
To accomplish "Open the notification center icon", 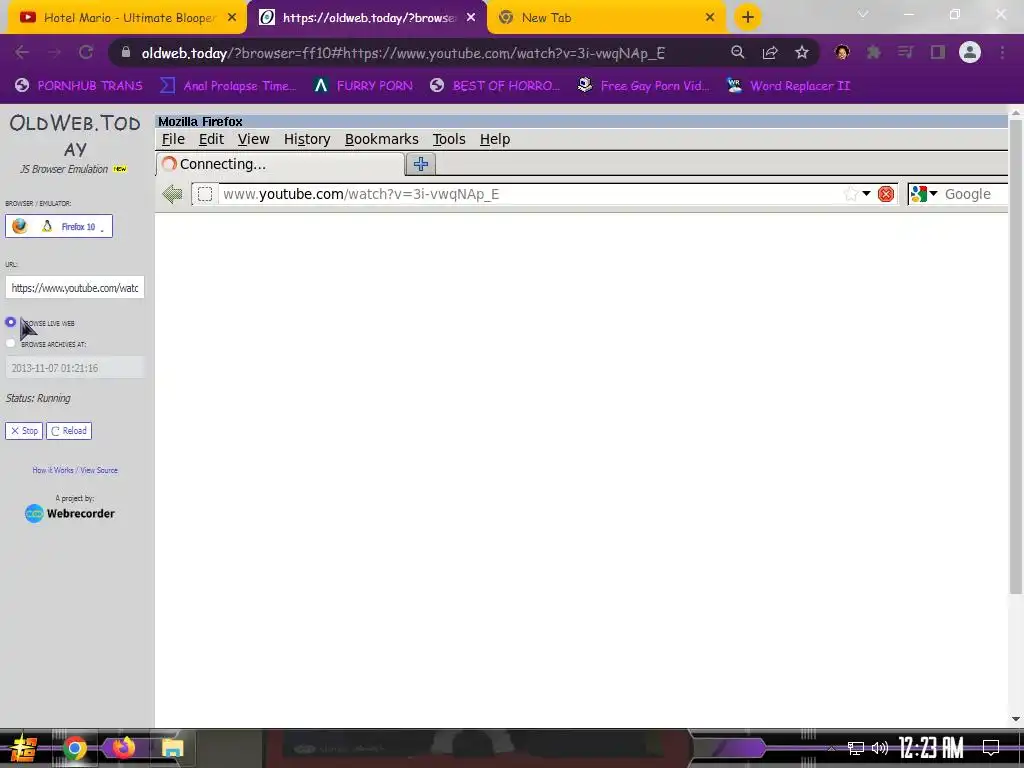I will [x=991, y=748].
